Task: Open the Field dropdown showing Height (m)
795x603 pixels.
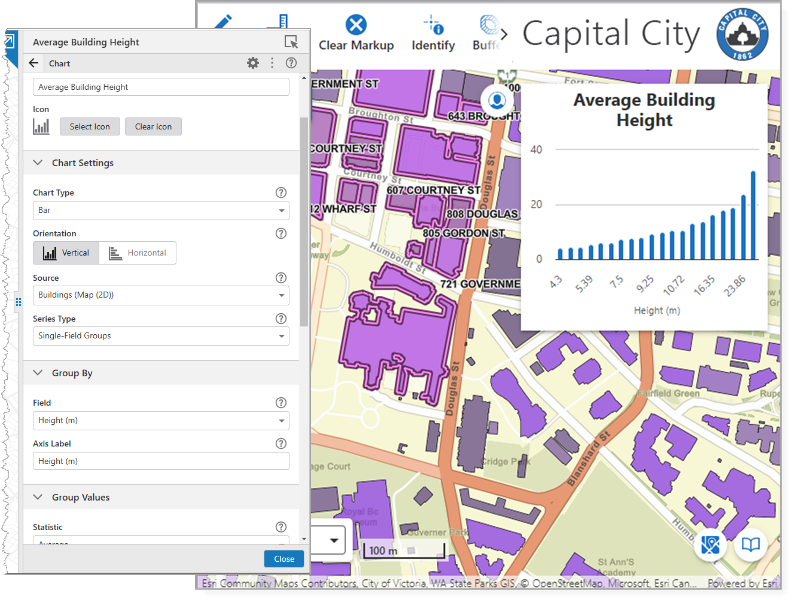Action: pos(161,420)
